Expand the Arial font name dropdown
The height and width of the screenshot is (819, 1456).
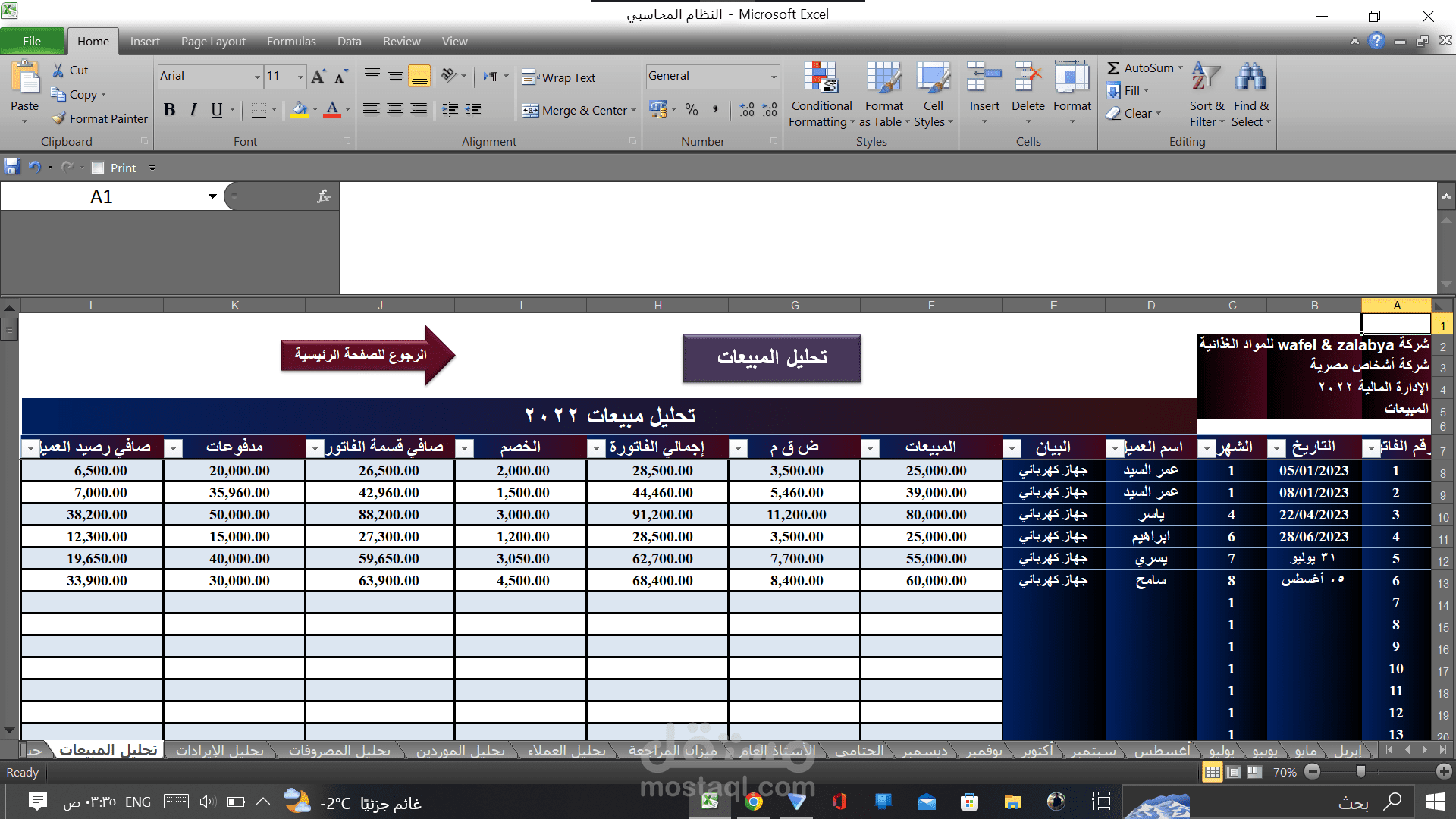(x=257, y=76)
